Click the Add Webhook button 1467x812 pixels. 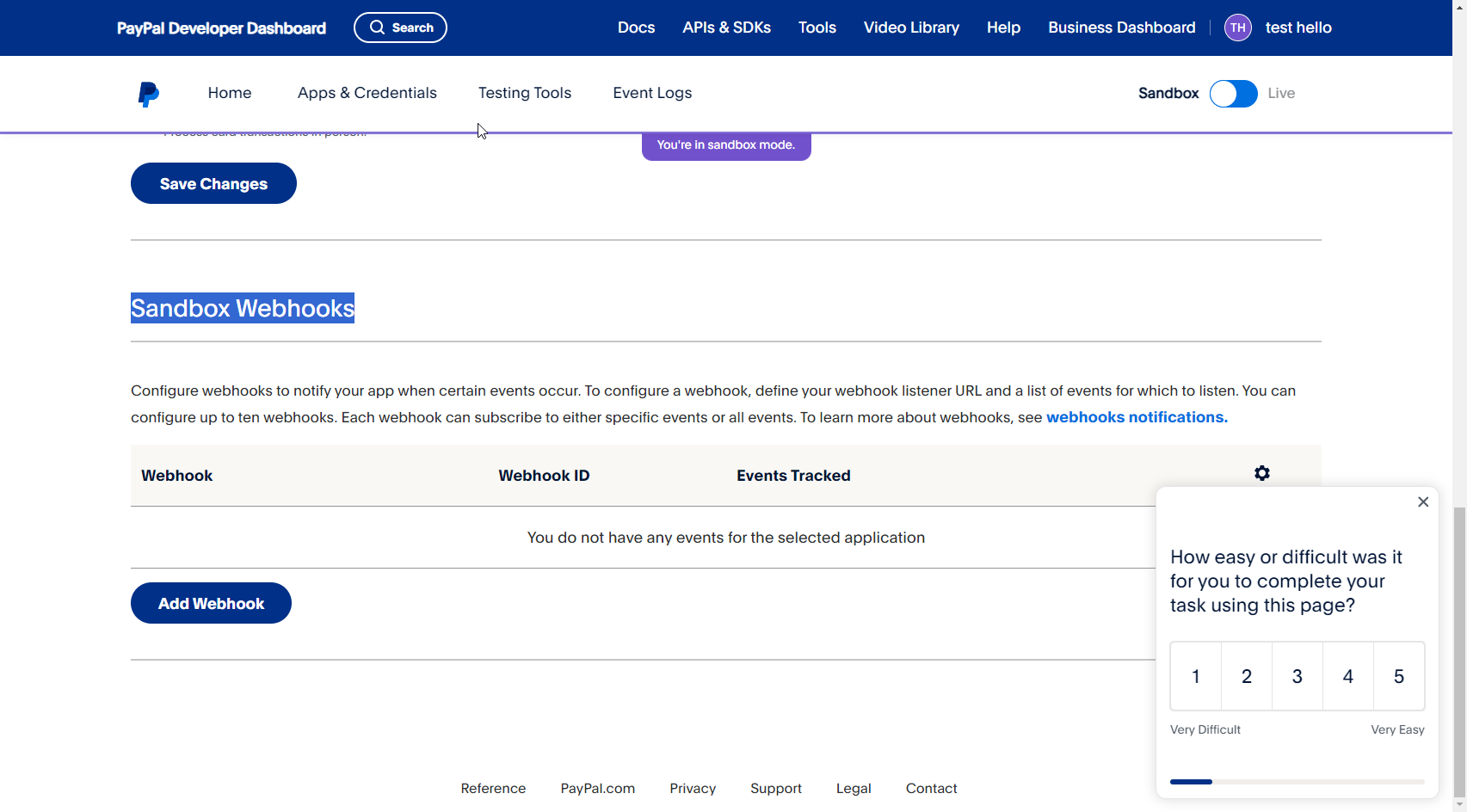pos(211,604)
